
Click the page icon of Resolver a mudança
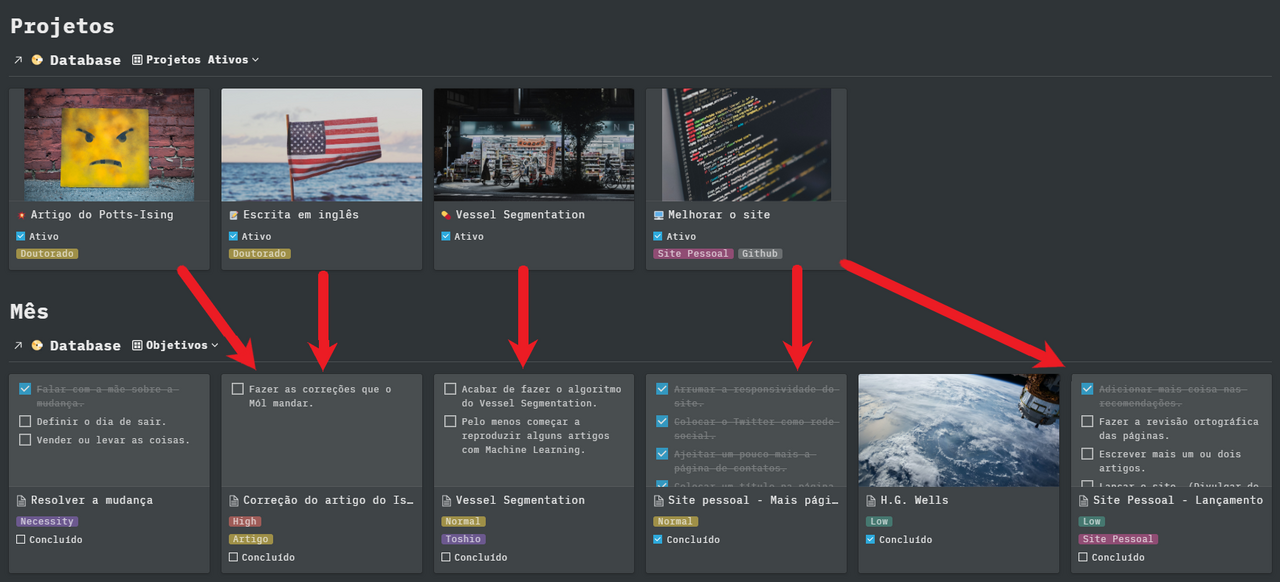point(21,500)
